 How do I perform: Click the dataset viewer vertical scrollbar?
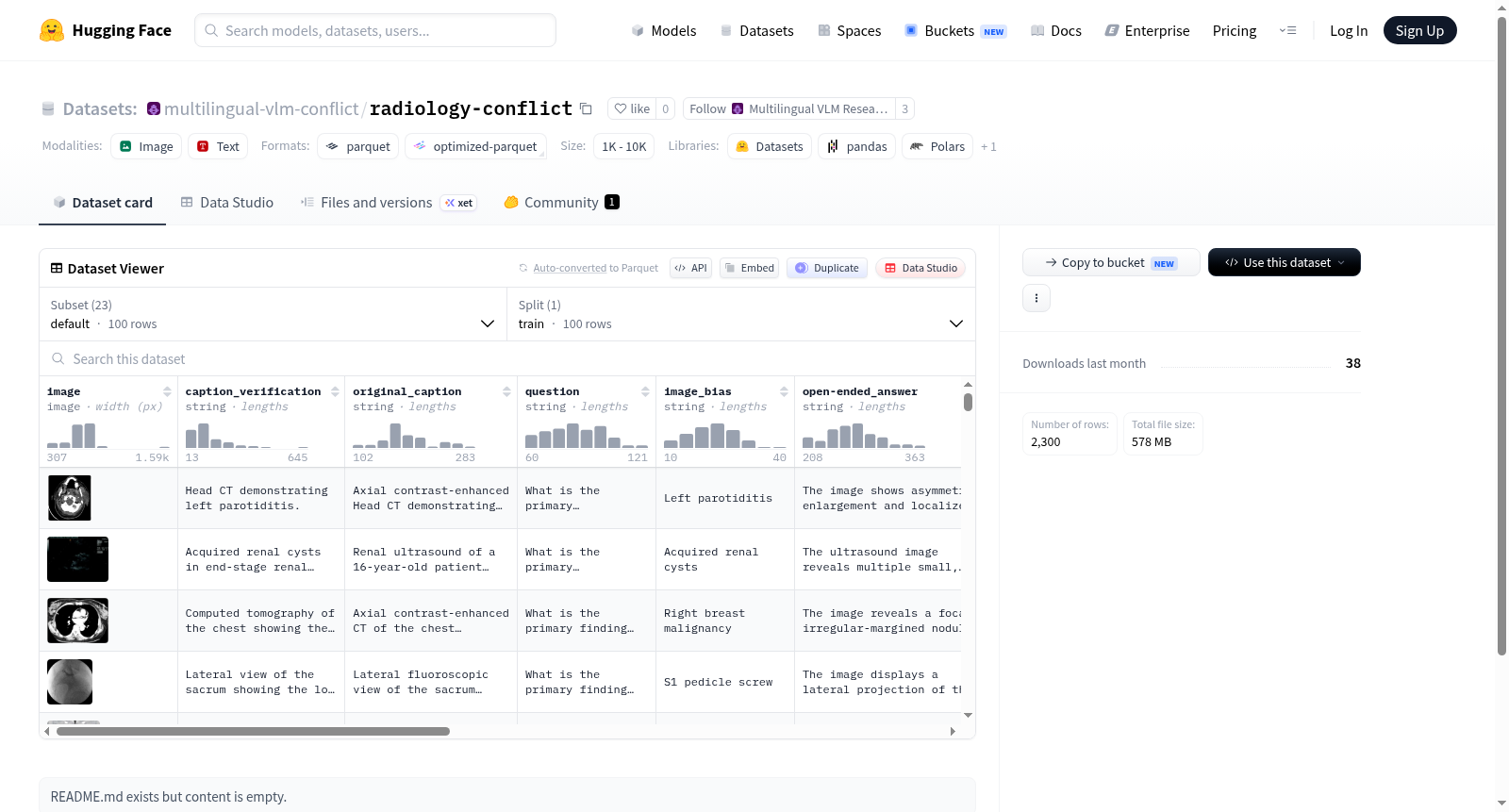pyautogui.click(x=968, y=402)
